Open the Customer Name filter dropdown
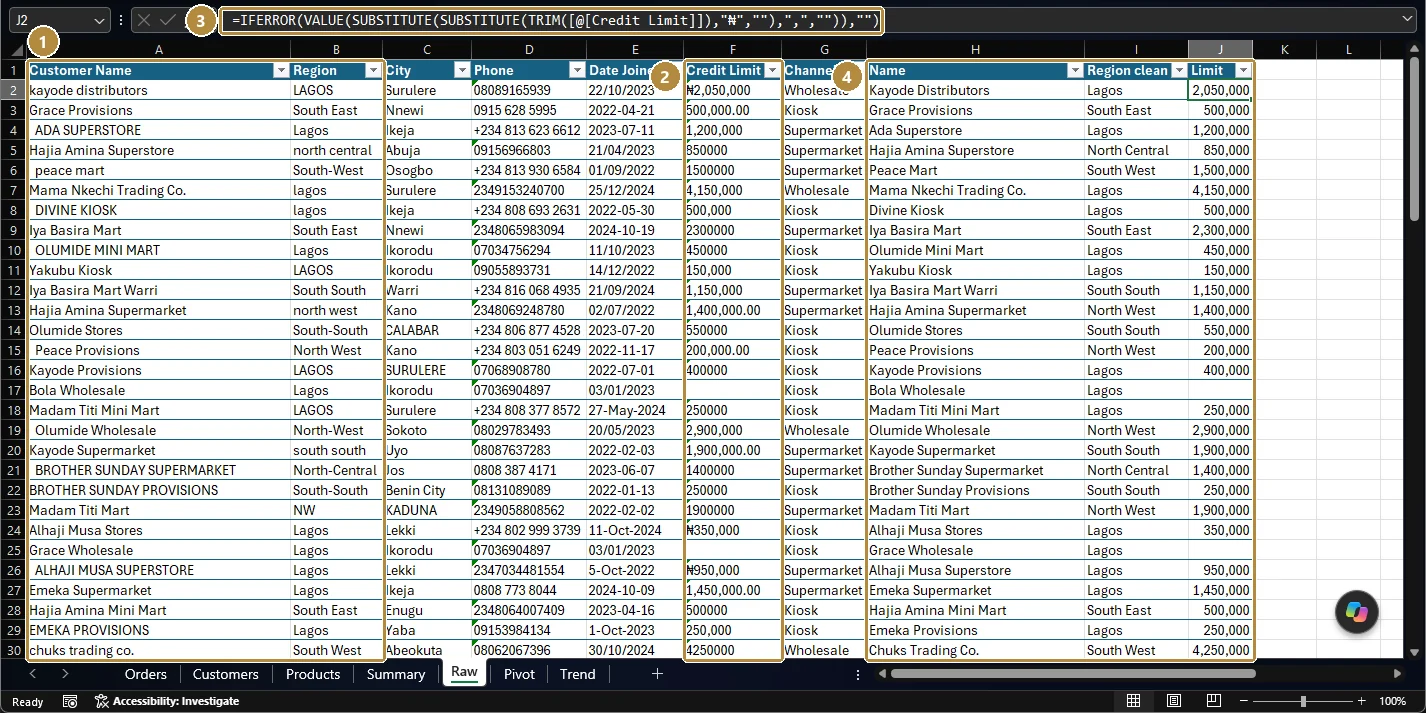1426x713 pixels. click(280, 70)
